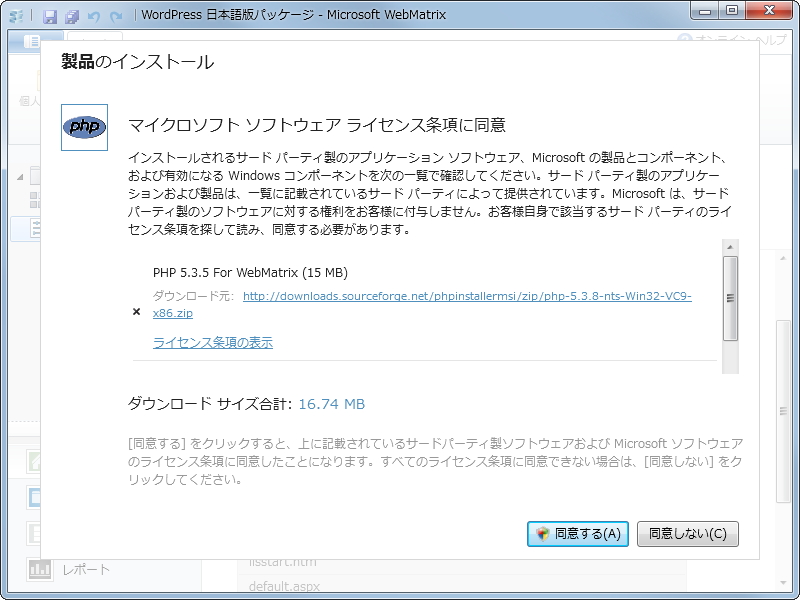Click the Redo arrow icon
The height and width of the screenshot is (600, 800).
(116, 16)
